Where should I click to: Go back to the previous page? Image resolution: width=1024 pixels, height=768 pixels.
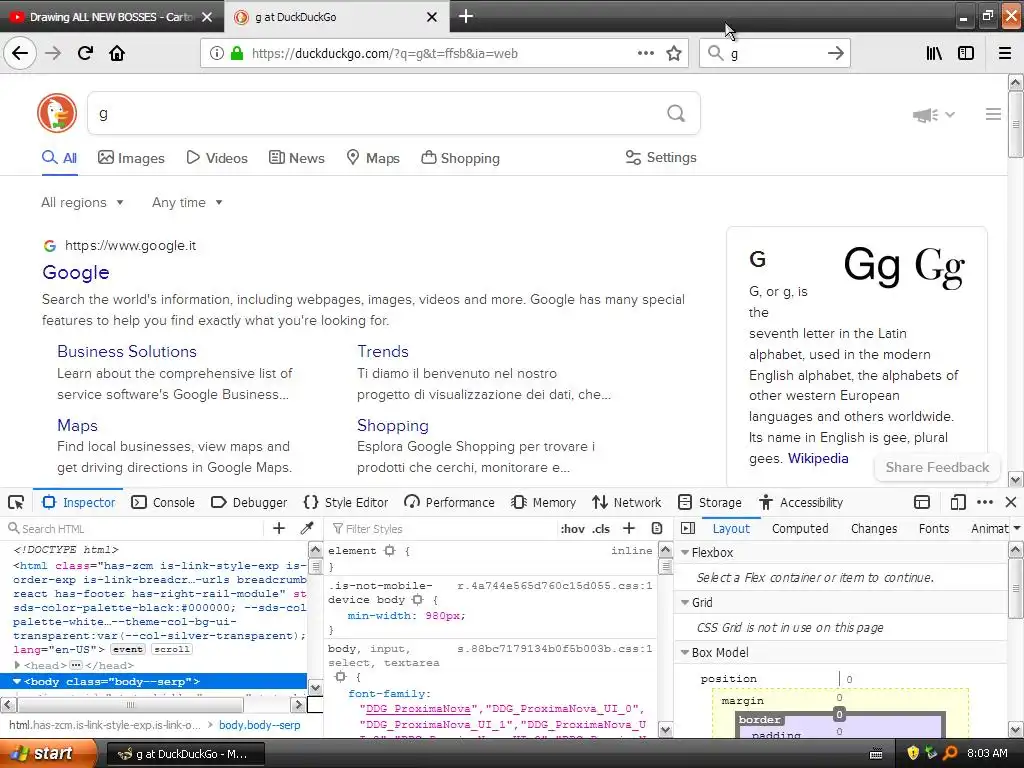click(20, 53)
